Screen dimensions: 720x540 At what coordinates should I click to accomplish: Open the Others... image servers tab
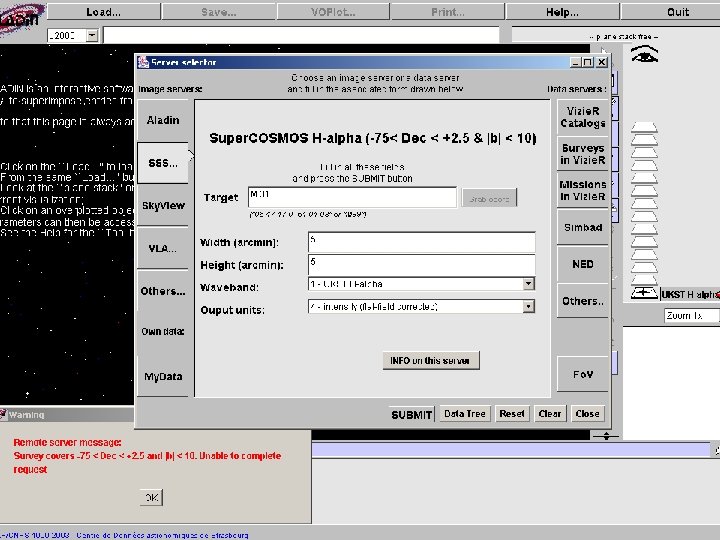(x=163, y=291)
